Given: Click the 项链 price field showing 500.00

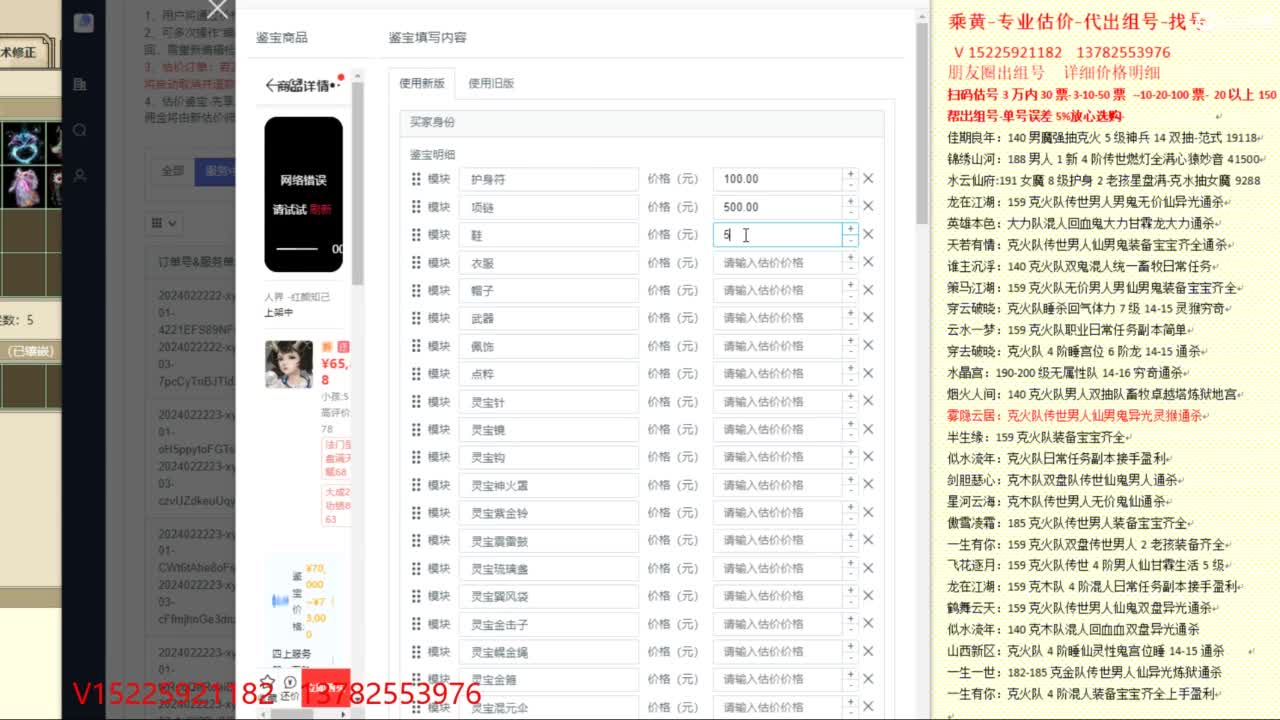Looking at the screenshot, I should [778, 207].
